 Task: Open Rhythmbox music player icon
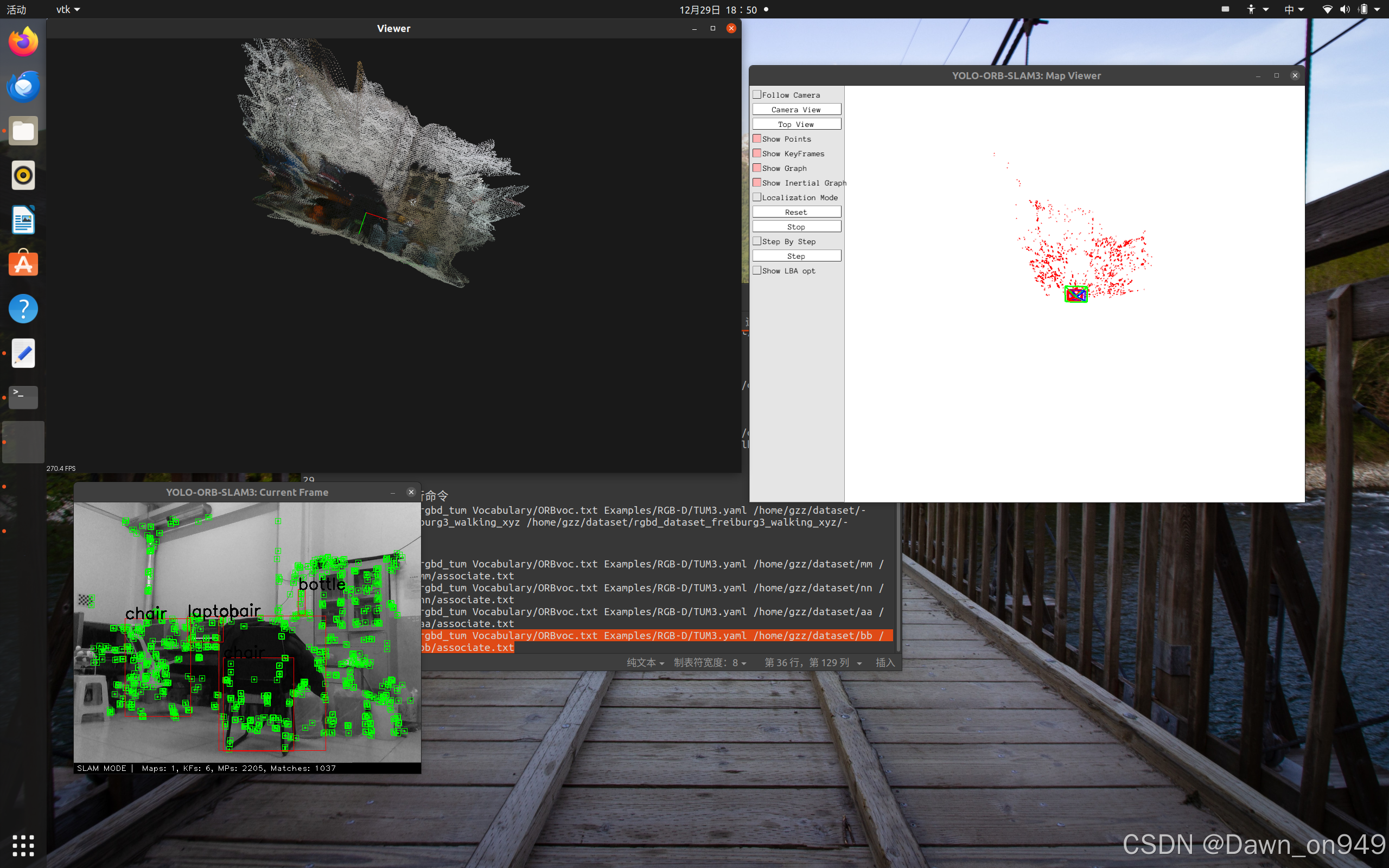coord(23,176)
